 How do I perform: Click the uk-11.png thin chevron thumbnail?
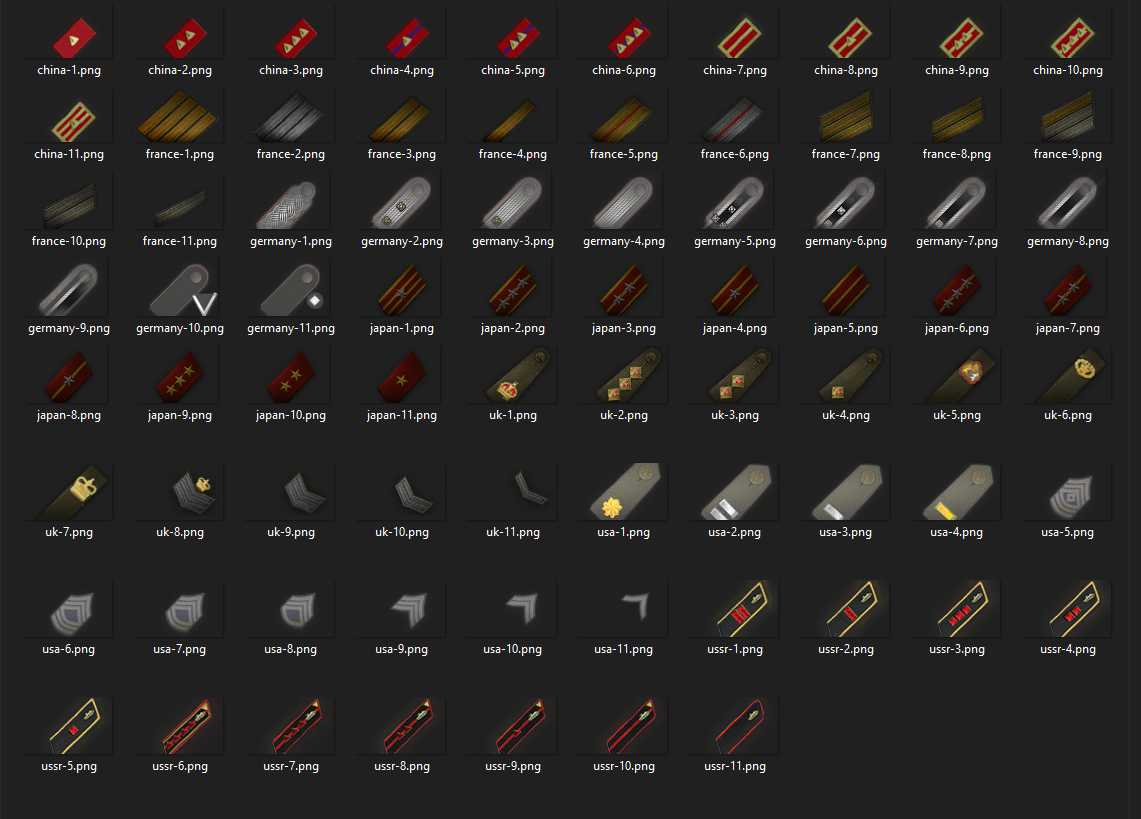click(x=530, y=488)
